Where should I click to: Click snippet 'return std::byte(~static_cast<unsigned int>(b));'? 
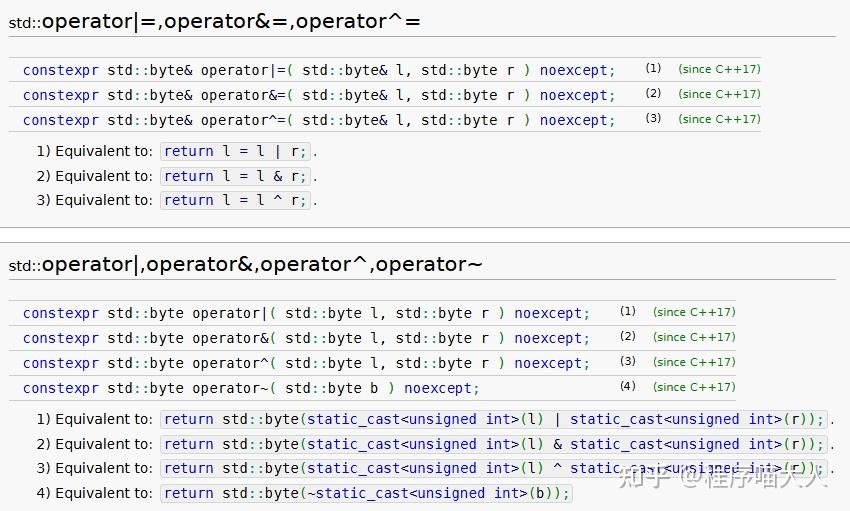click(x=366, y=494)
